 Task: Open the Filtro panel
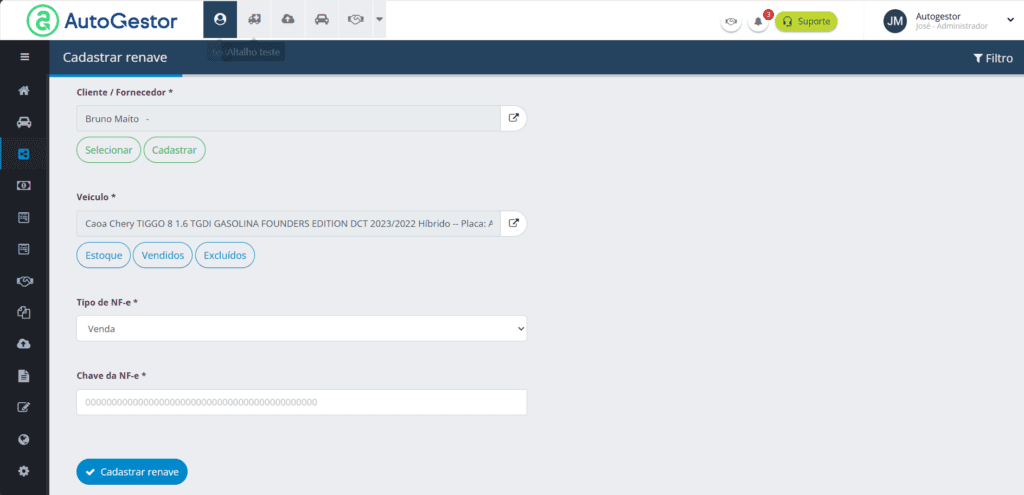point(992,58)
